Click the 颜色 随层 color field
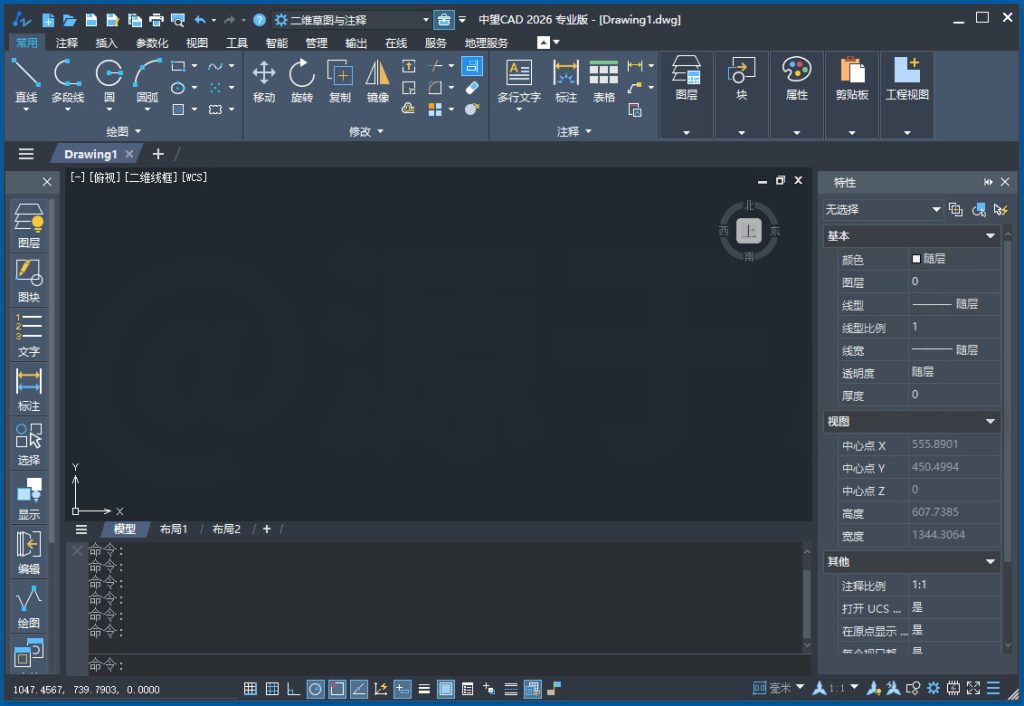The height and width of the screenshot is (706, 1024). click(x=955, y=259)
